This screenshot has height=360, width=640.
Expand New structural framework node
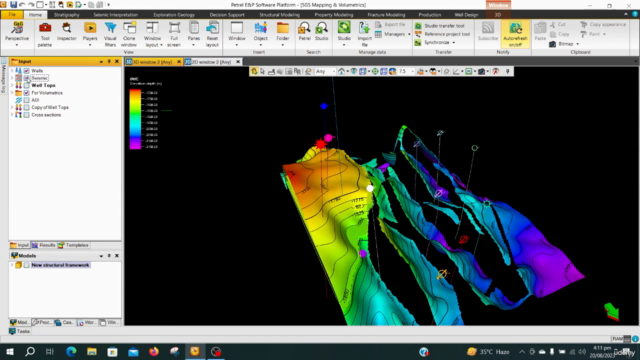[12, 265]
